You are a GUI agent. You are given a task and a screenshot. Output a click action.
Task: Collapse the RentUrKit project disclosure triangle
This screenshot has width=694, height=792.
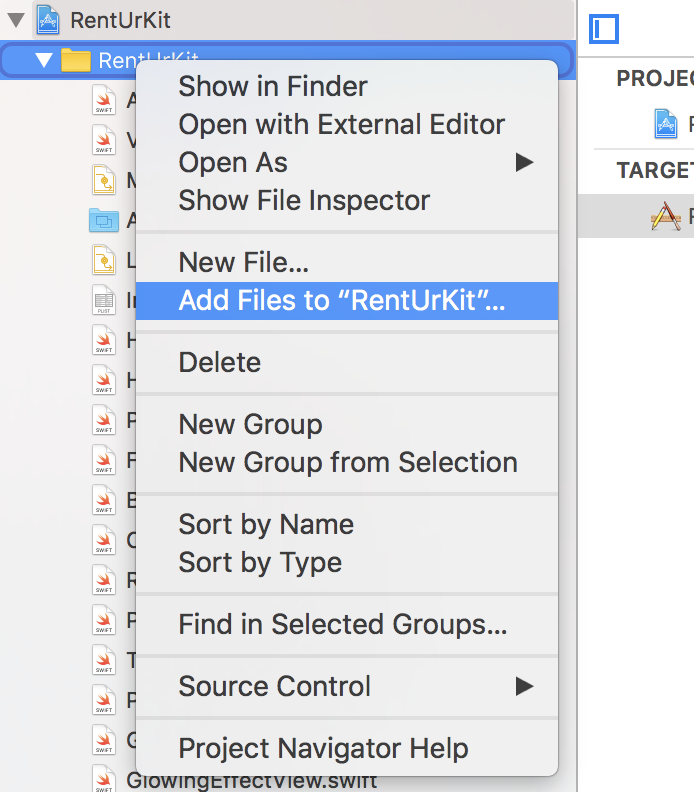(x=16, y=20)
